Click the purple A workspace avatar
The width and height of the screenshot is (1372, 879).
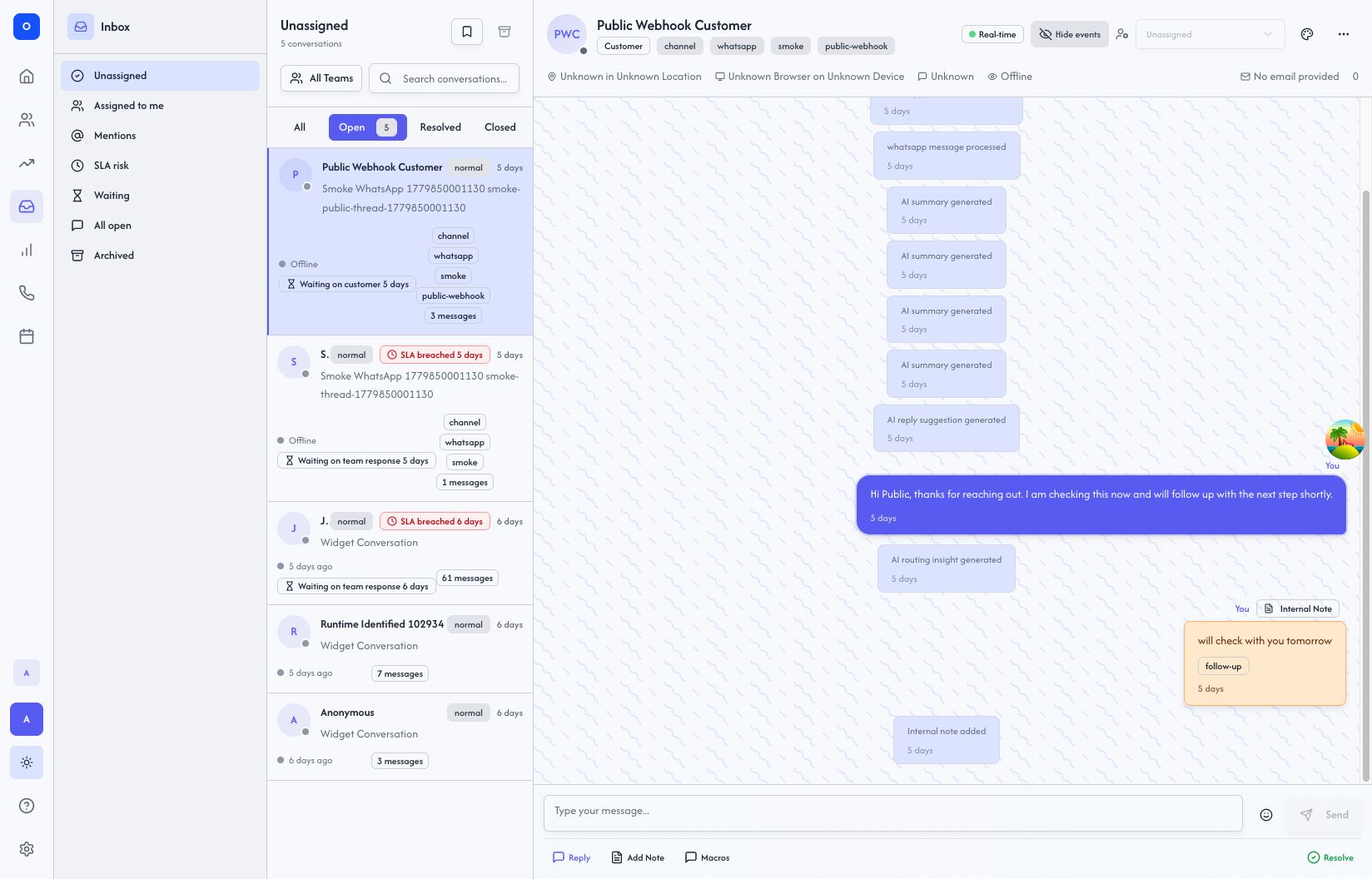27,719
